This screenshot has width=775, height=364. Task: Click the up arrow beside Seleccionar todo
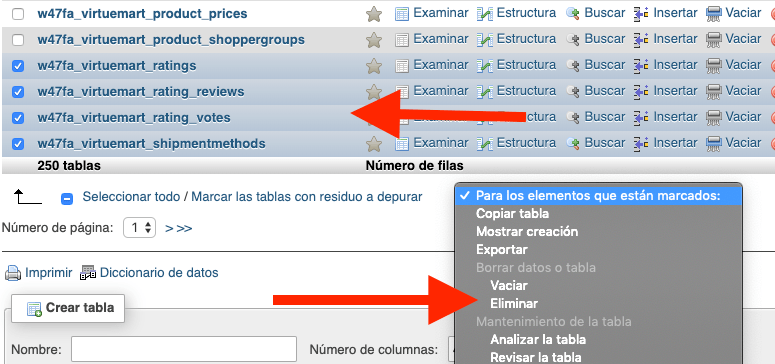click(28, 197)
